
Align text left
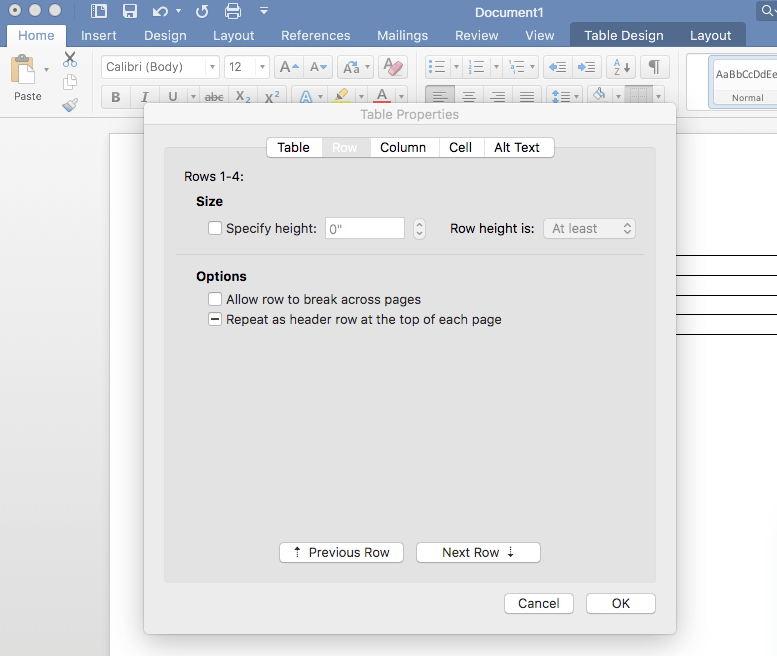pos(440,97)
